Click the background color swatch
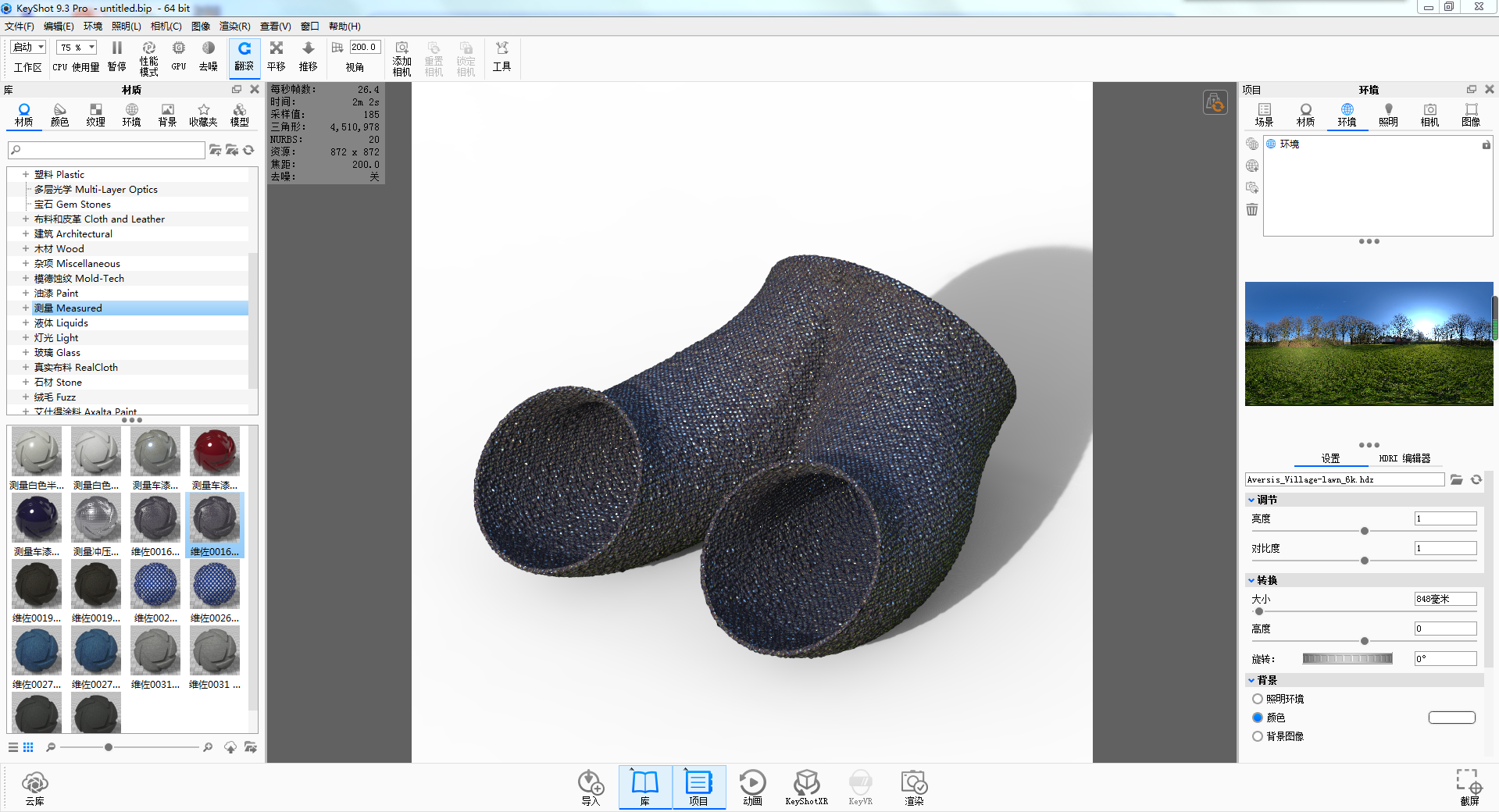Image resolution: width=1499 pixels, height=812 pixels. pyautogui.click(x=1451, y=718)
